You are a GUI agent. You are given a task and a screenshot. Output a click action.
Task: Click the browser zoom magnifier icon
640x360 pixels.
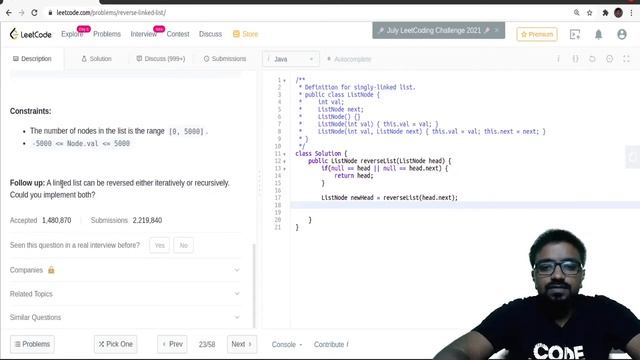[576, 13]
